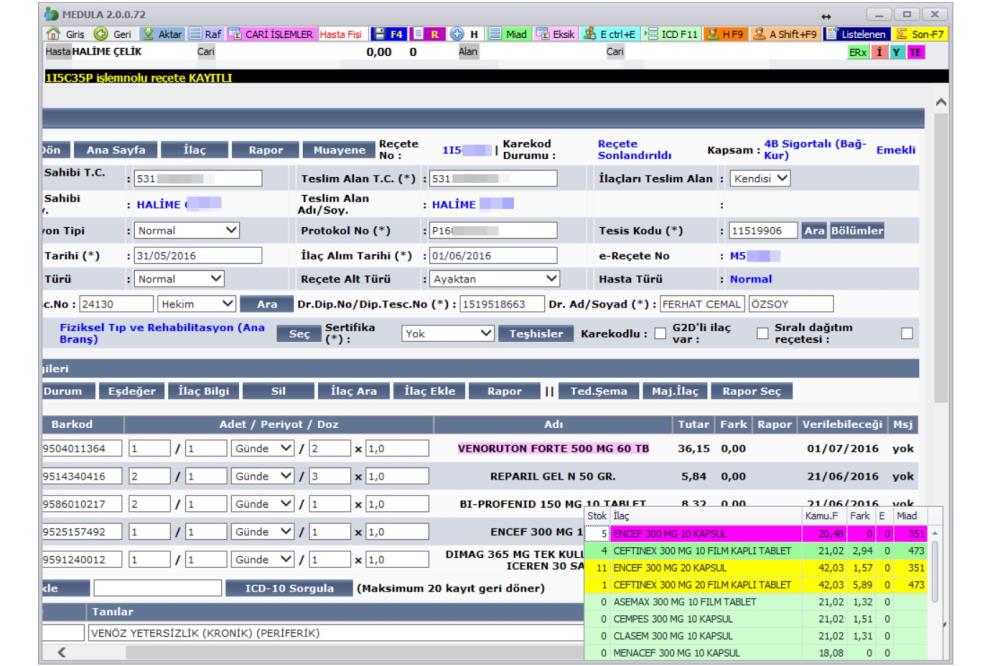The height and width of the screenshot is (666, 1000).
Task: Click the Maj.İlaç button
Action: click(675, 391)
